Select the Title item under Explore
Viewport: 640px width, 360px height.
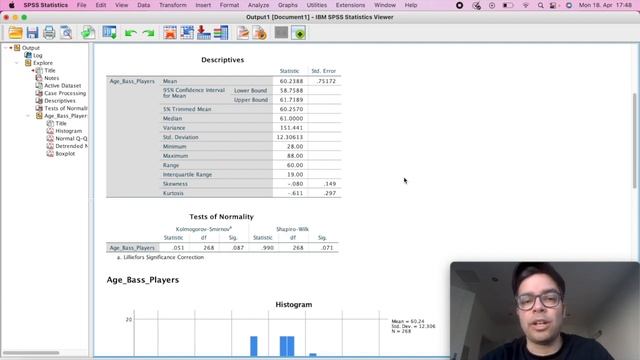coord(50,71)
